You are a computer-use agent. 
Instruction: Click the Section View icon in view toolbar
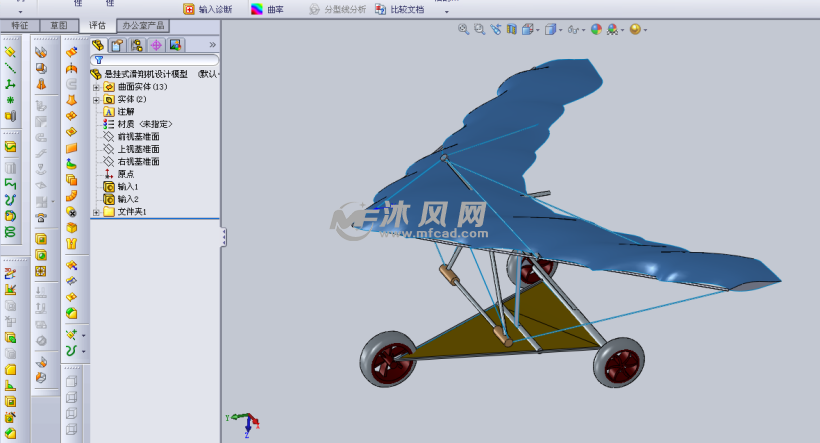[x=512, y=30]
